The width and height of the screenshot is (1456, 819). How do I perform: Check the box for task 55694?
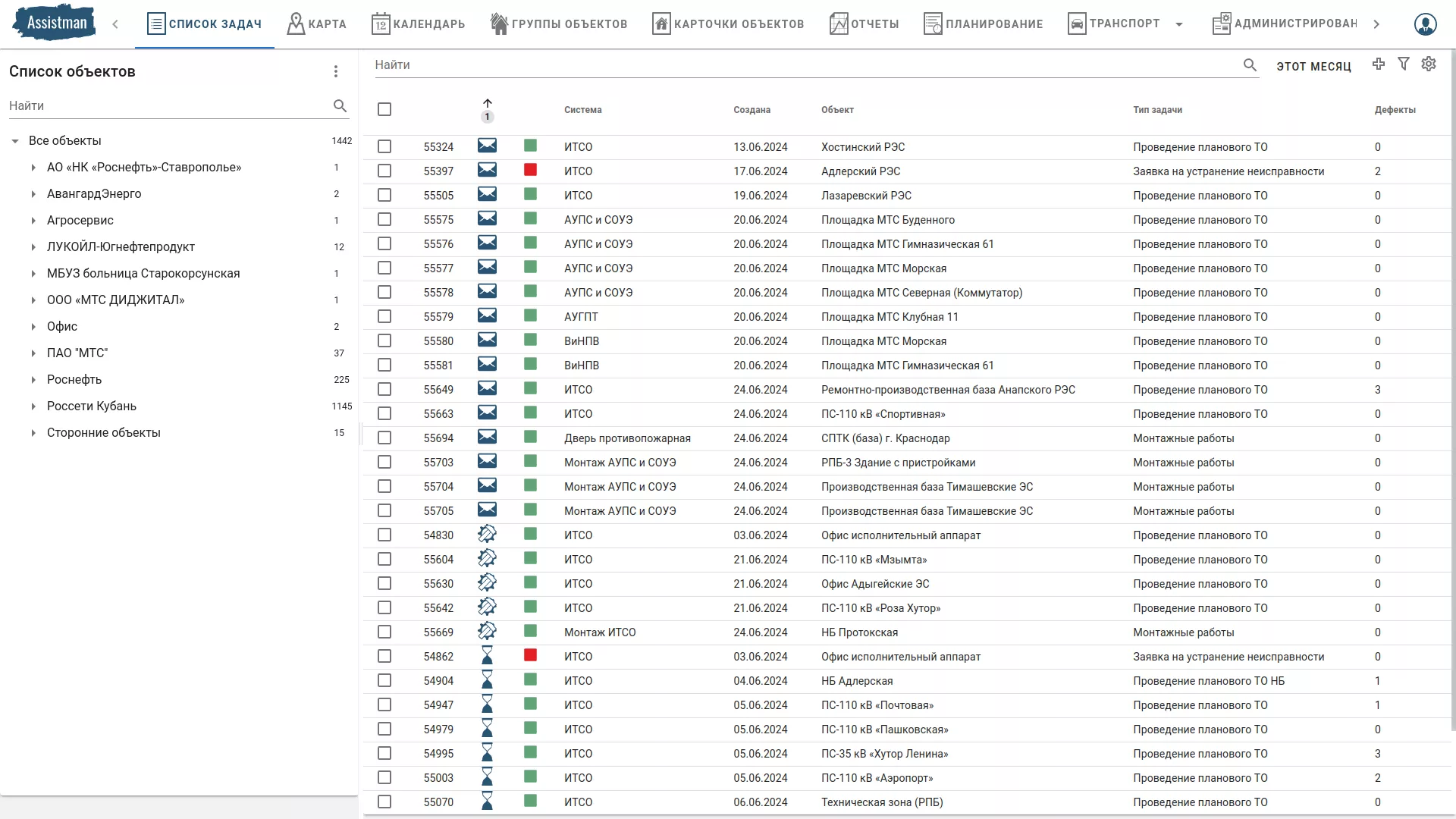coord(384,438)
